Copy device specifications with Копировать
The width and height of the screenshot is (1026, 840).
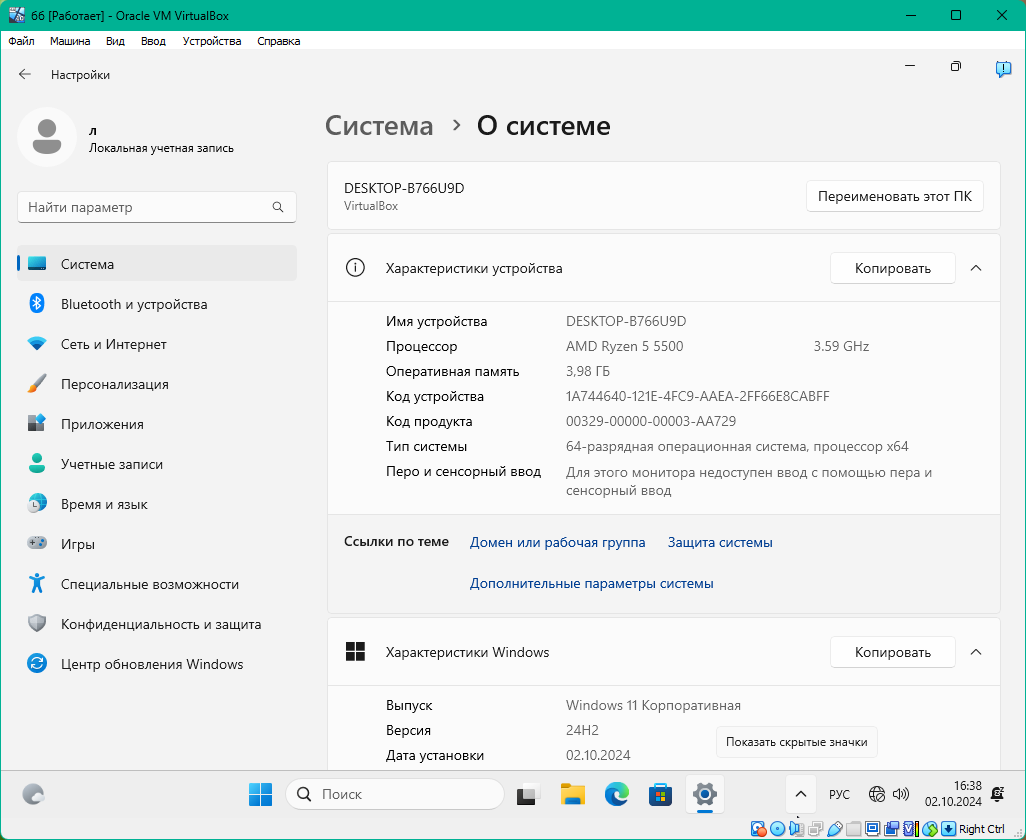tap(892, 268)
